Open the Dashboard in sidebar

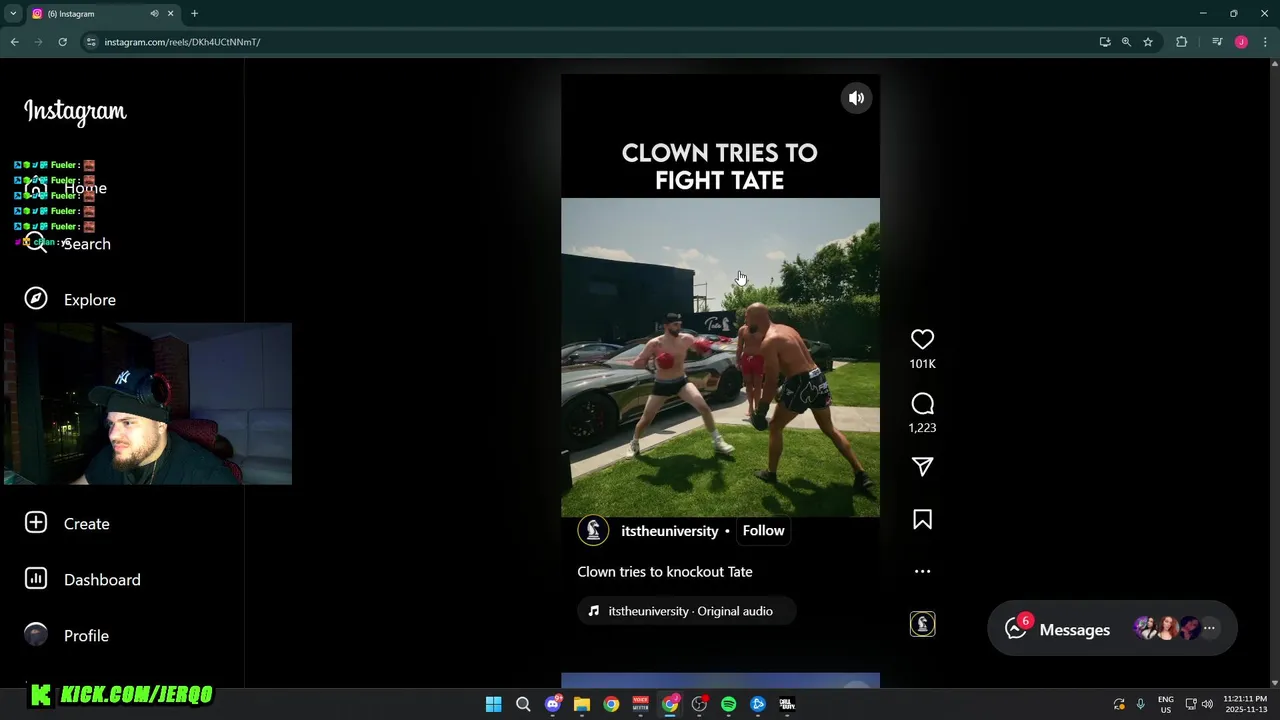click(x=82, y=579)
